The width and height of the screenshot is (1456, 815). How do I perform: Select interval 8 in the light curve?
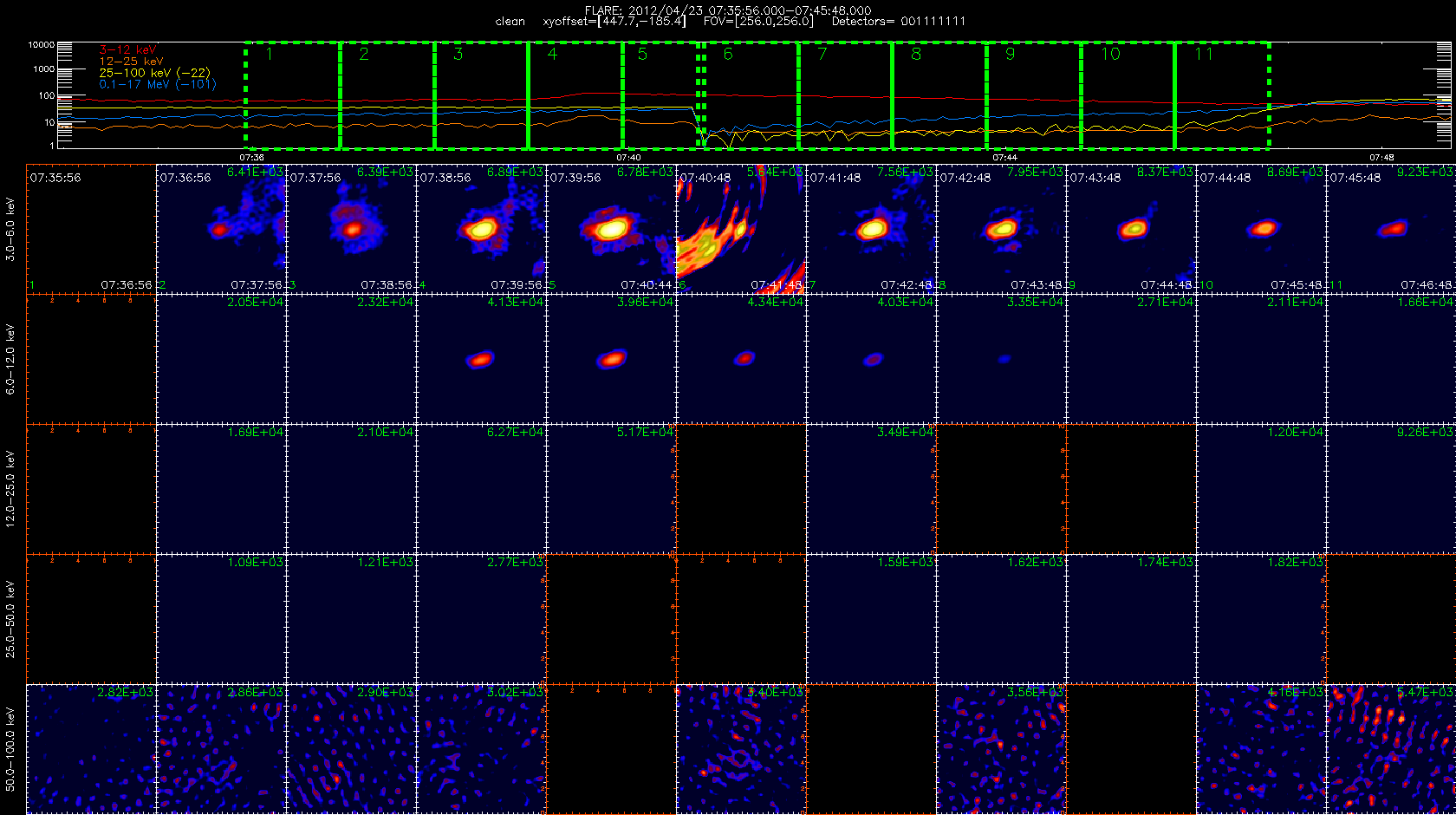coord(939,95)
